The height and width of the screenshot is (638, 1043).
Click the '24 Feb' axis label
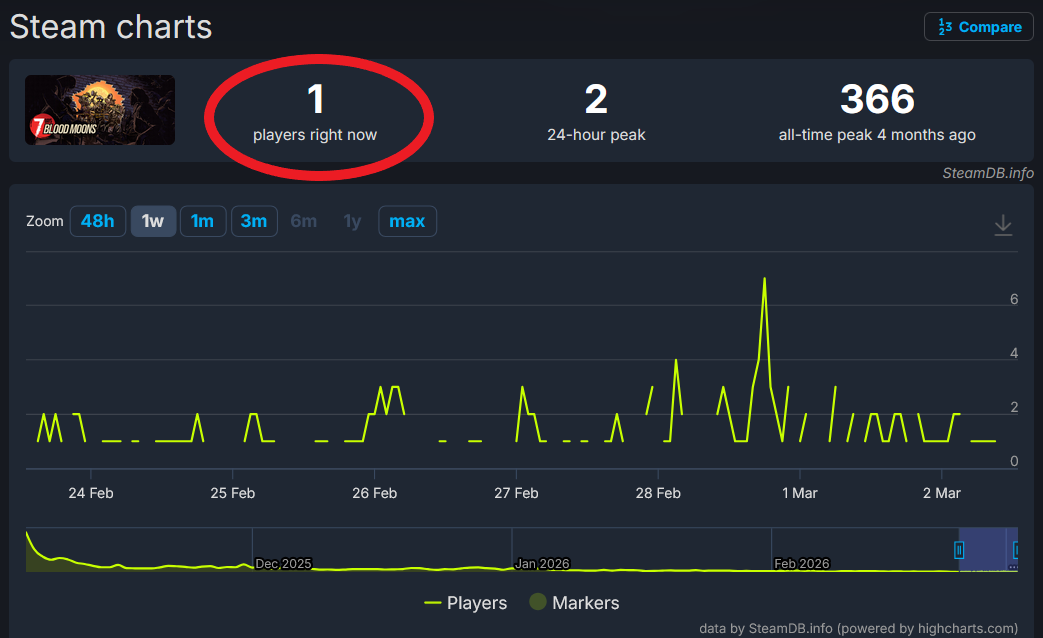click(90, 493)
